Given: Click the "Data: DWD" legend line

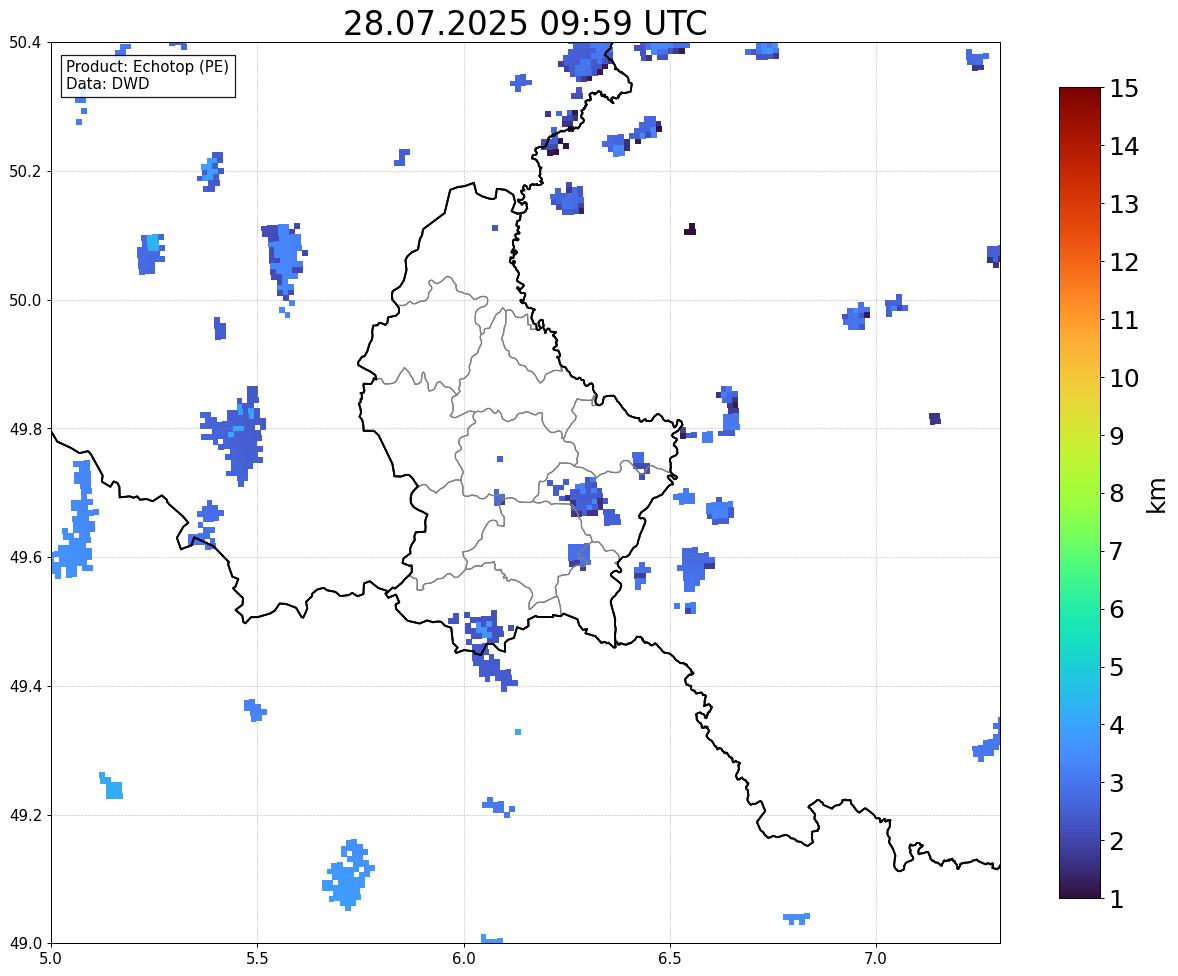Looking at the screenshot, I should (107, 83).
